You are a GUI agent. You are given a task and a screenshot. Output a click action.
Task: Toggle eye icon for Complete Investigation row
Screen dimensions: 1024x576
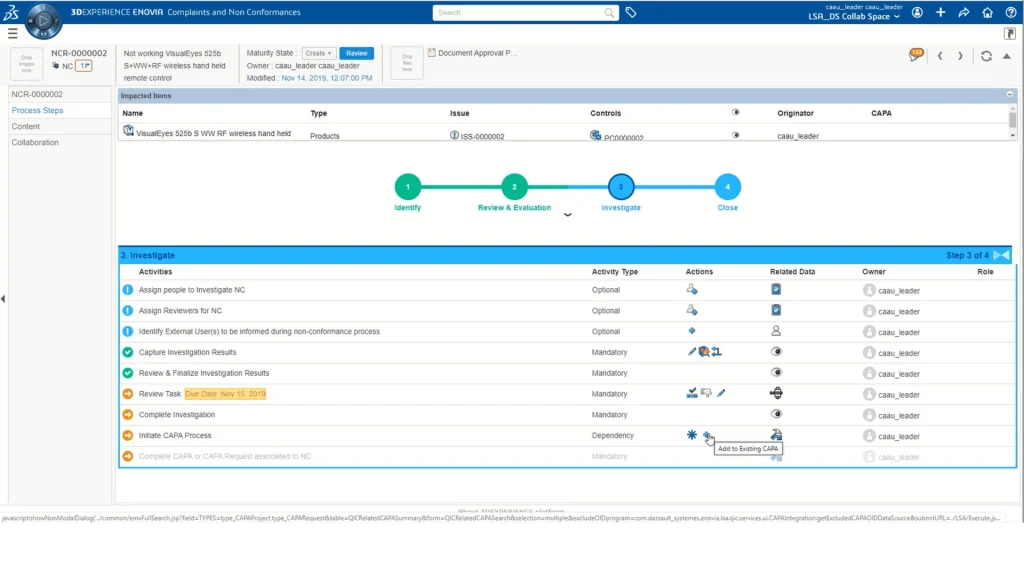tap(776, 414)
